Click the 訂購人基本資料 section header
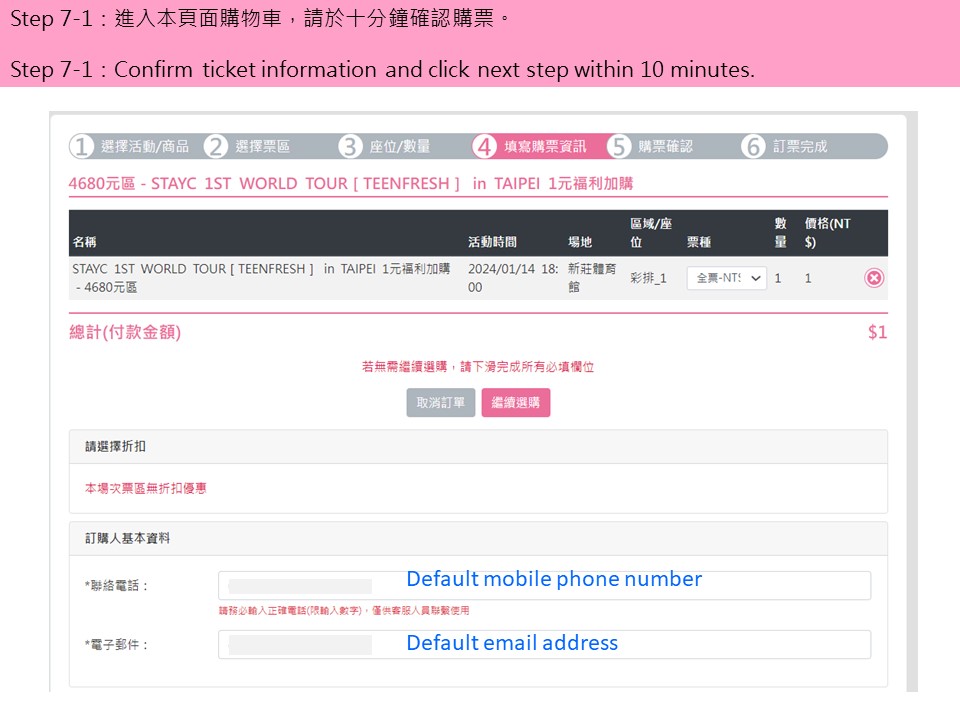Screen dimensions: 960x720 pyautogui.click(x=478, y=538)
